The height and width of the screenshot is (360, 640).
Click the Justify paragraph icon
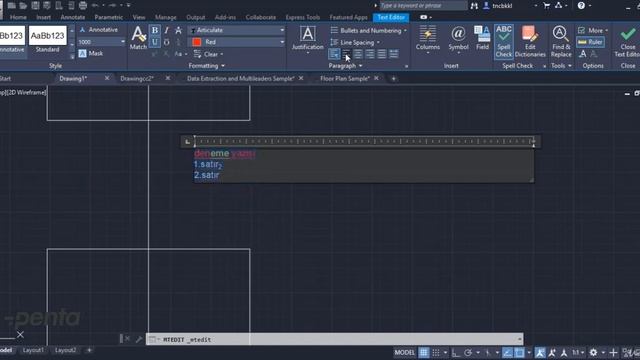pos(382,54)
